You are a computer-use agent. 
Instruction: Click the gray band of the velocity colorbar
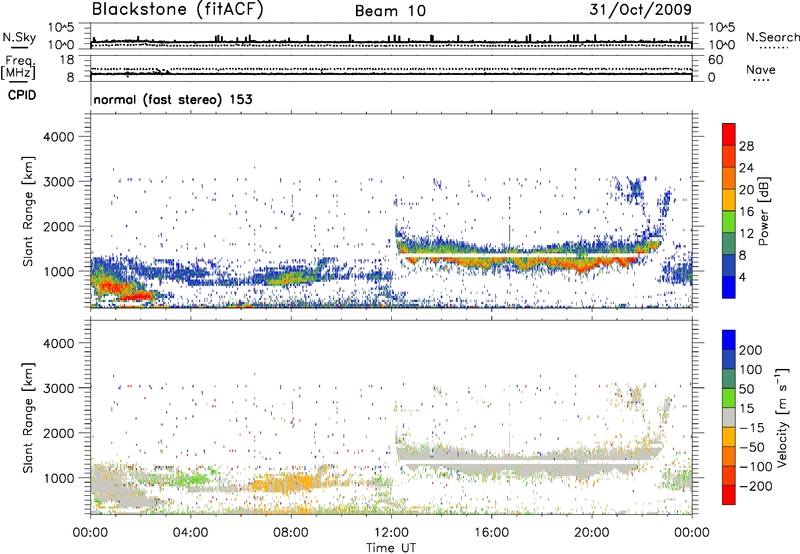729,417
